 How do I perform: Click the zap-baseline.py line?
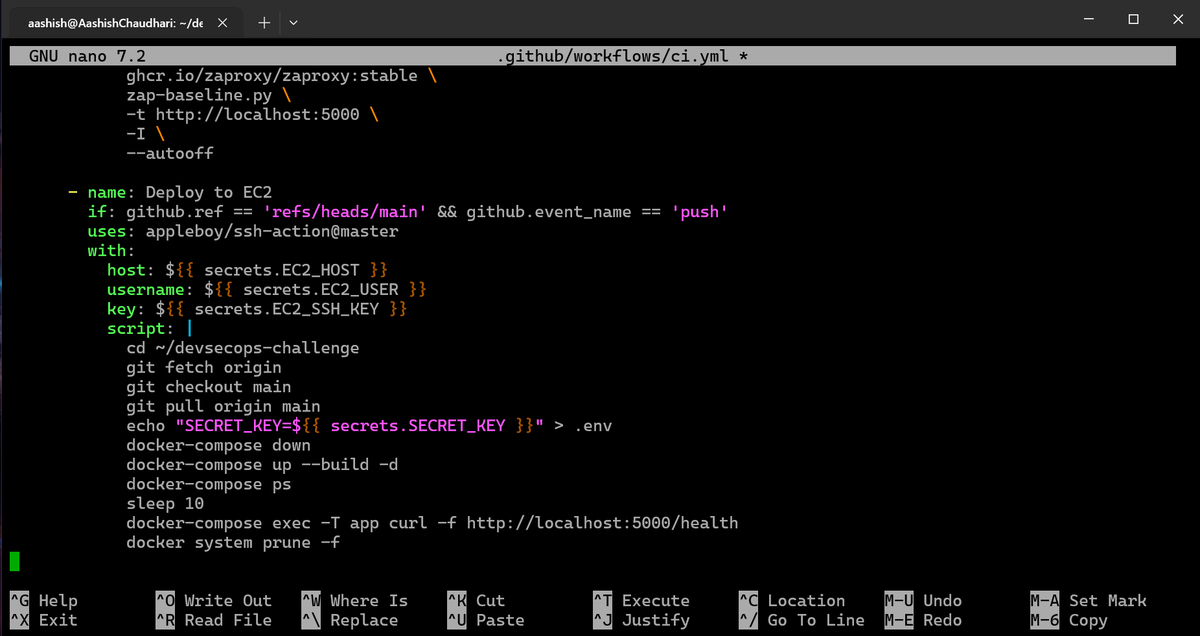[x=209, y=95]
